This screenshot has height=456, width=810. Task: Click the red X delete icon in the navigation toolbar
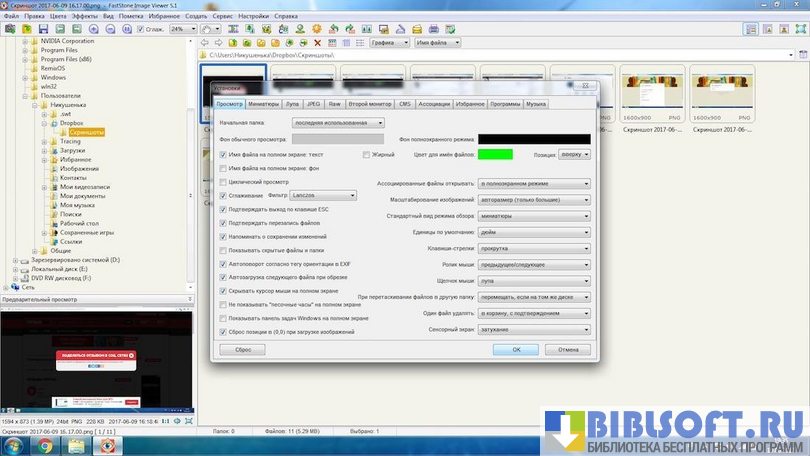[x=318, y=43]
